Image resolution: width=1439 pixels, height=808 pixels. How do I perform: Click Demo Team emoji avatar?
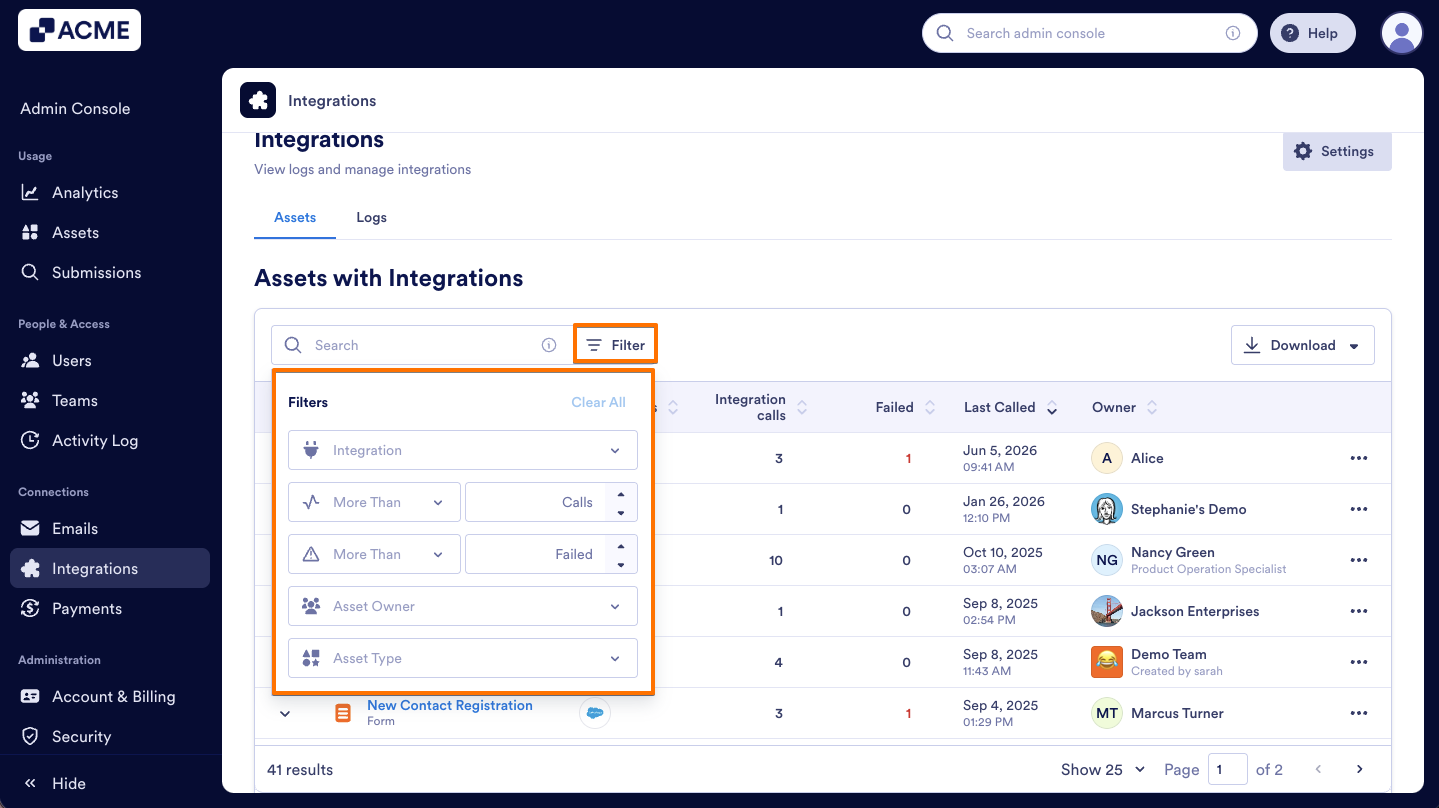coord(1106,662)
